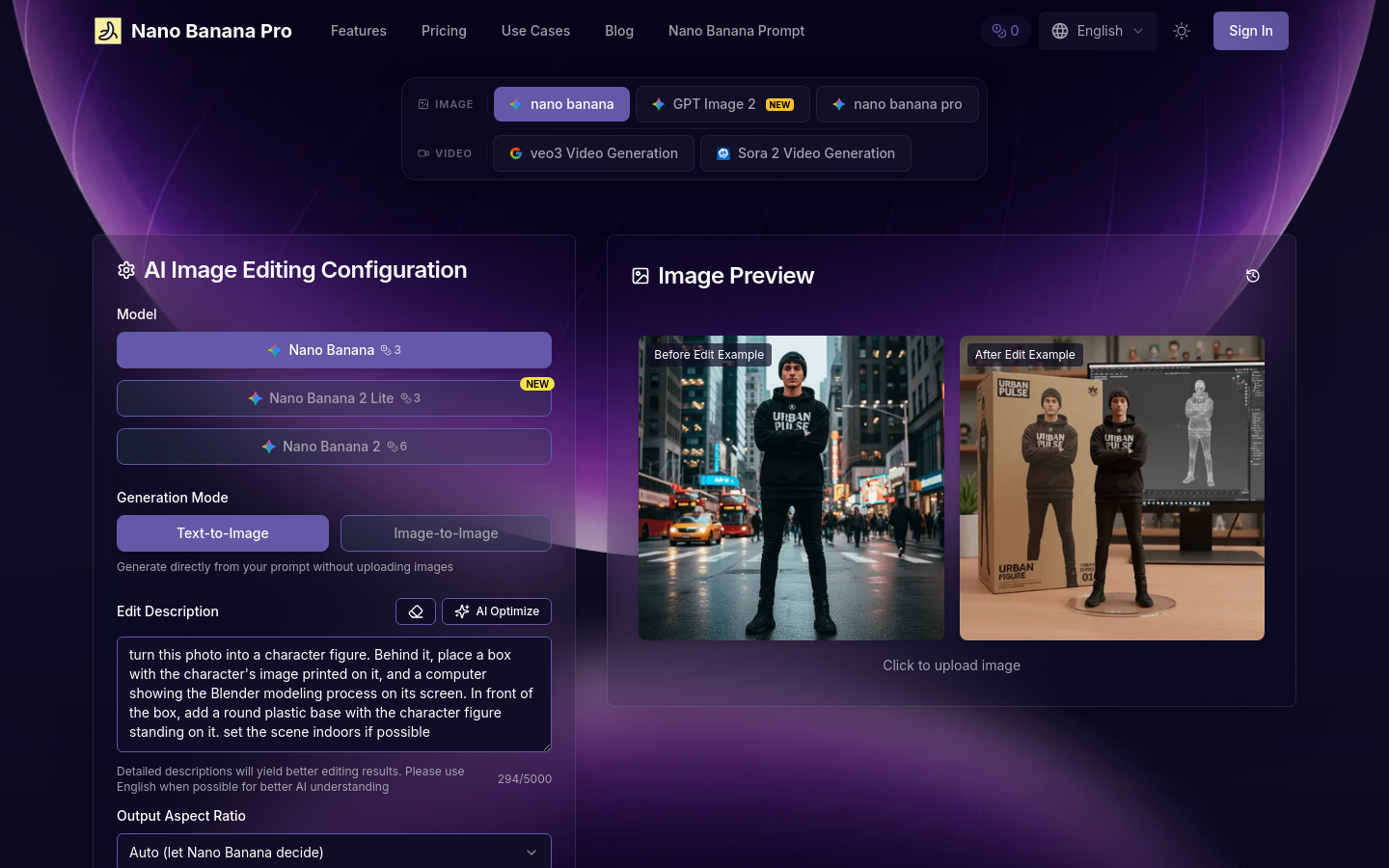Click the Before Edit Example image
The image size is (1389, 868).
(791, 488)
